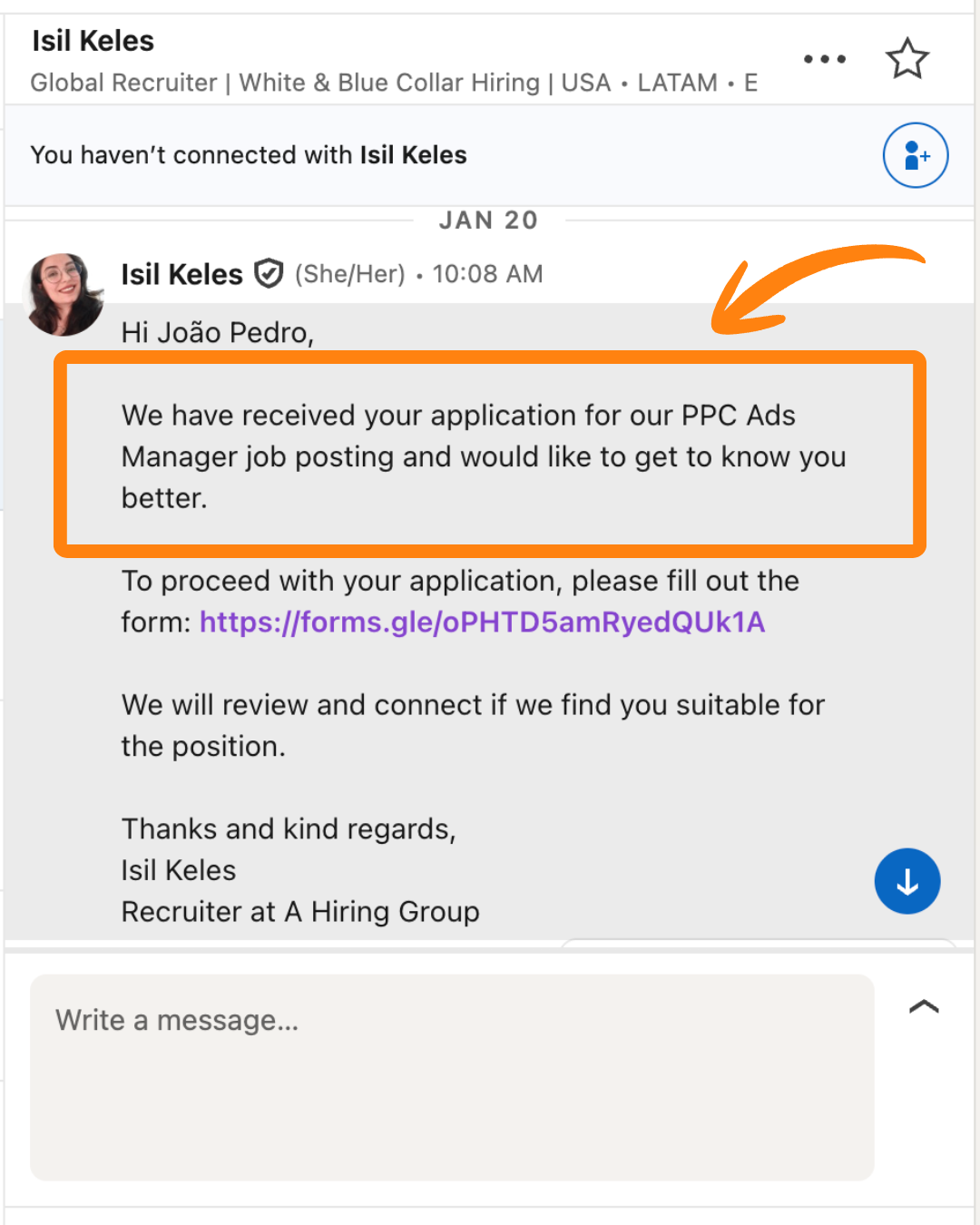Click the "Recruiter at A Hiring Group" signature
This screenshot has height=1225, width=980.
[x=300, y=912]
